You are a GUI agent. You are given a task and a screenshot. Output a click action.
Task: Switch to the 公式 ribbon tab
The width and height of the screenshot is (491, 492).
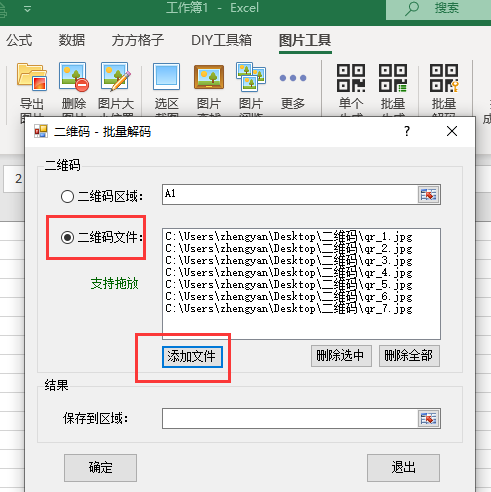click(19, 41)
